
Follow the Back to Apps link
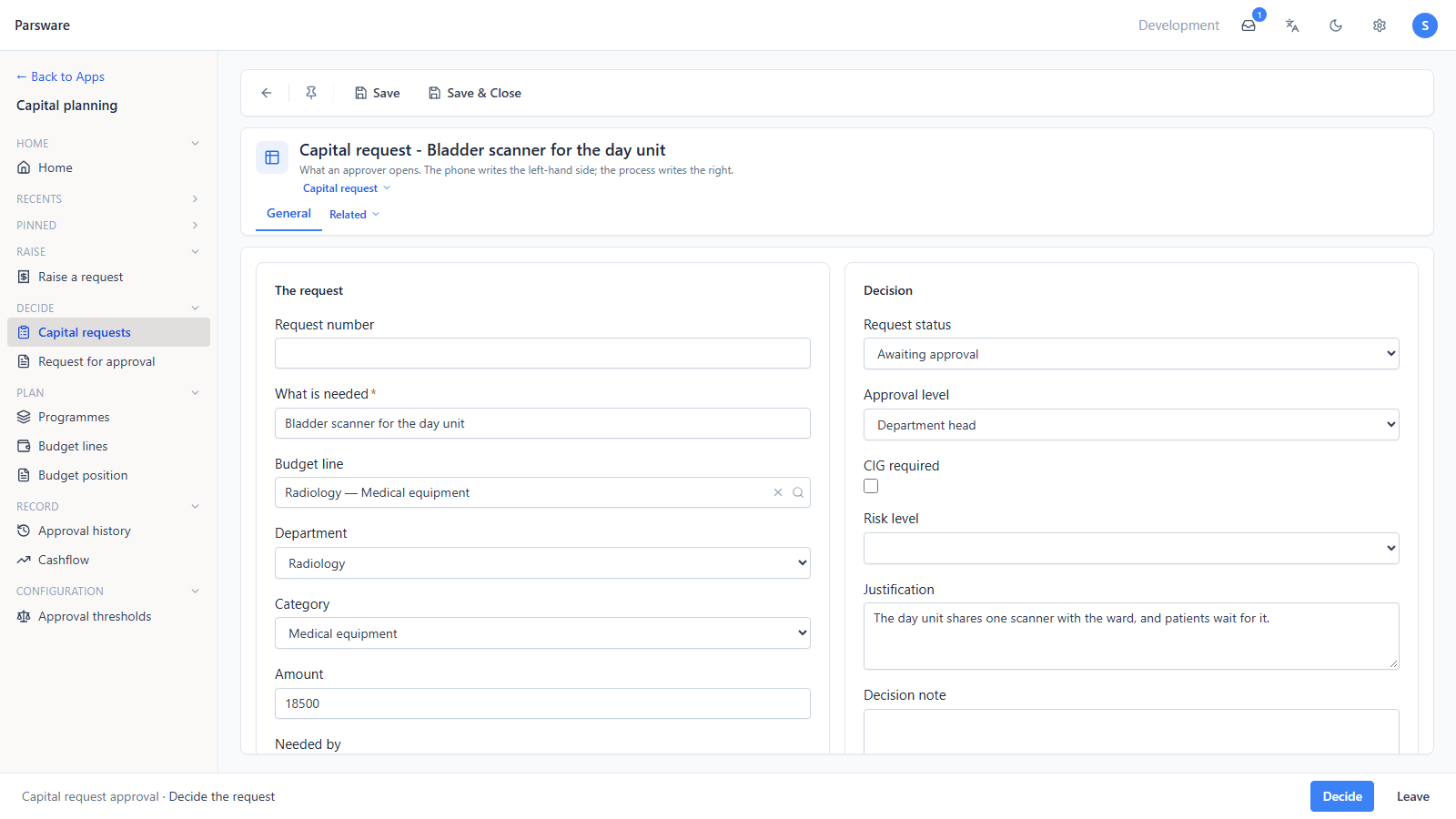(60, 76)
